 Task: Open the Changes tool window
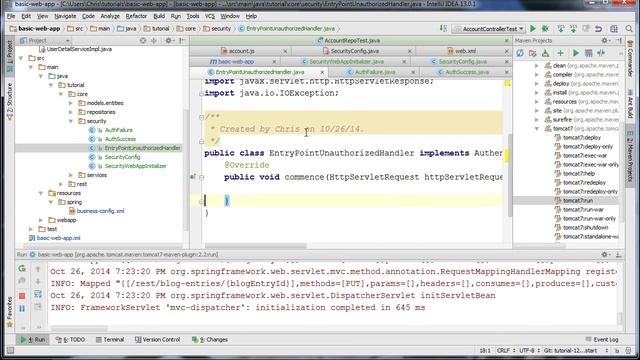pos(210,340)
